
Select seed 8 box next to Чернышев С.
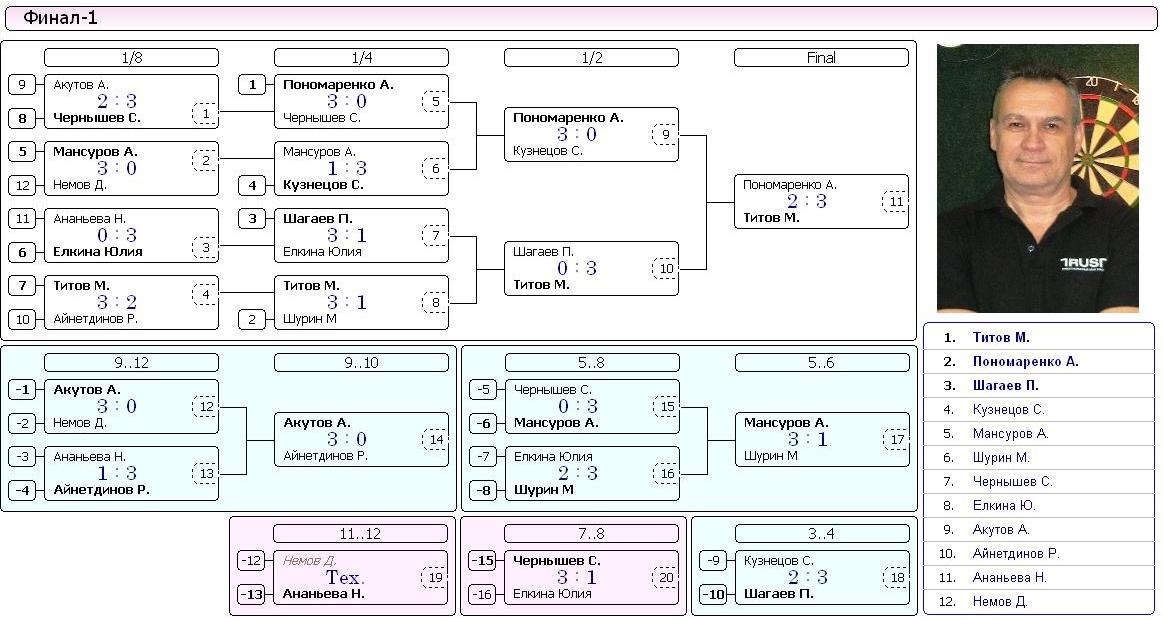pyautogui.click(x=22, y=117)
